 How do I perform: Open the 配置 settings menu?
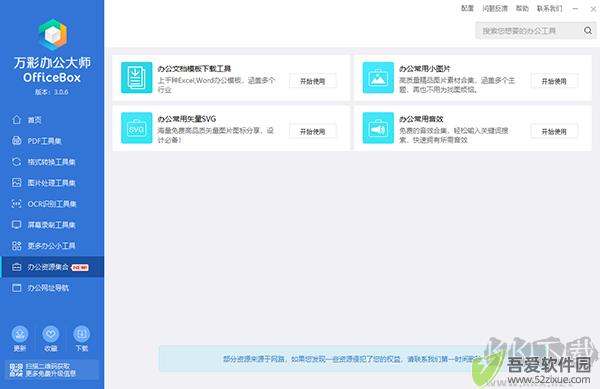point(467,8)
